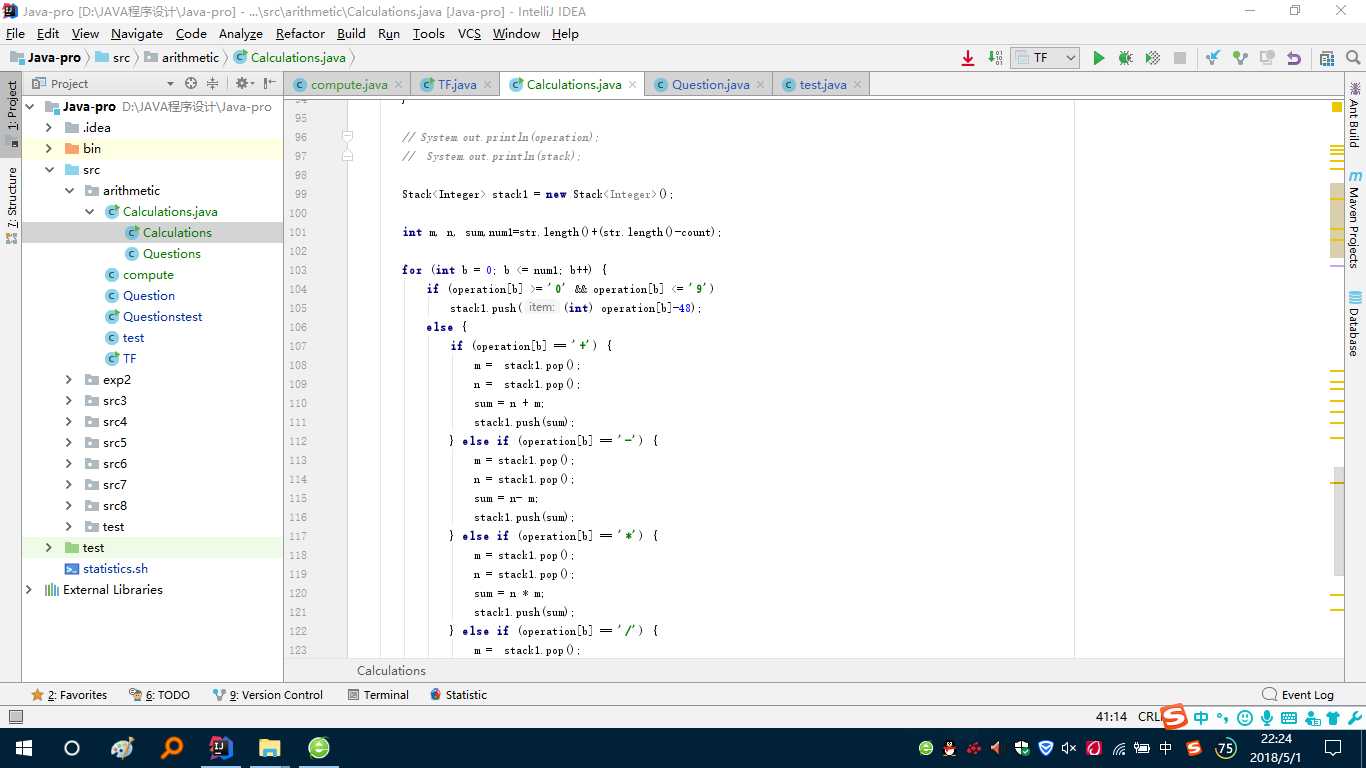The width and height of the screenshot is (1366, 768).
Task: Run the TF configuration with the green play icon
Action: (1098, 58)
